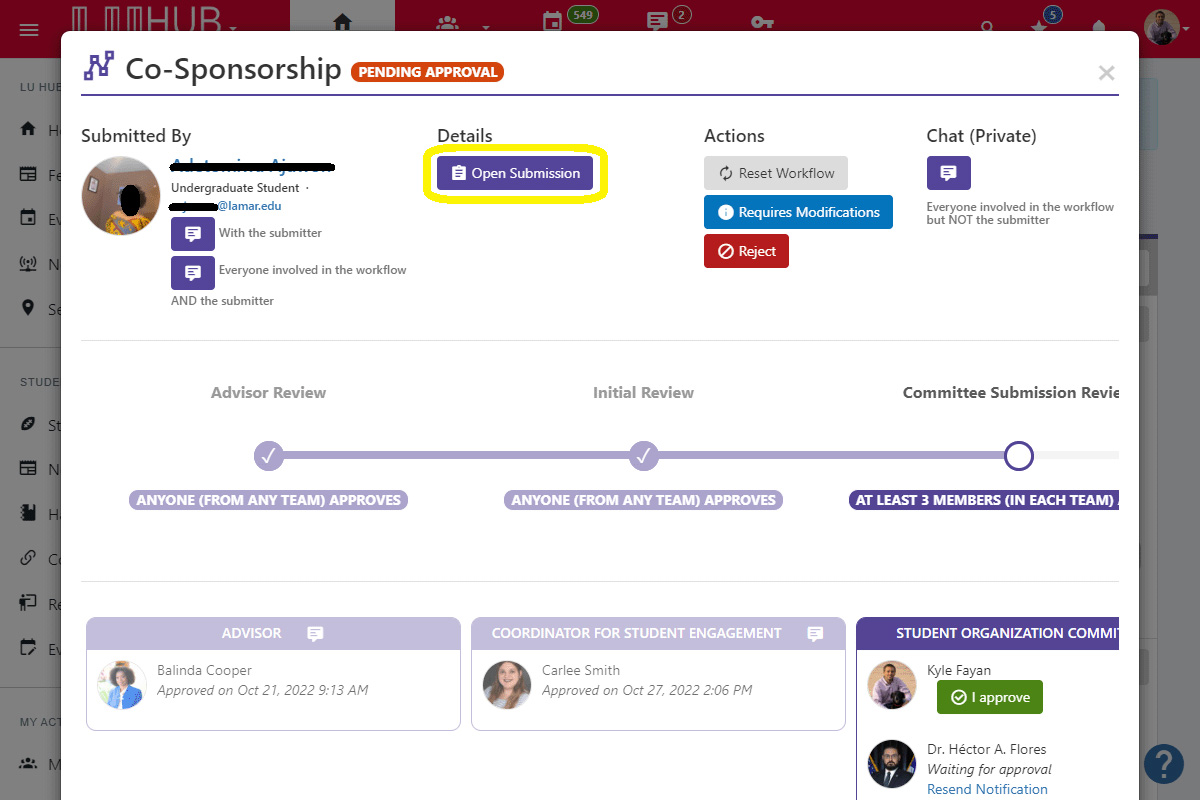
Task: Click the I approve button
Action: [989, 697]
